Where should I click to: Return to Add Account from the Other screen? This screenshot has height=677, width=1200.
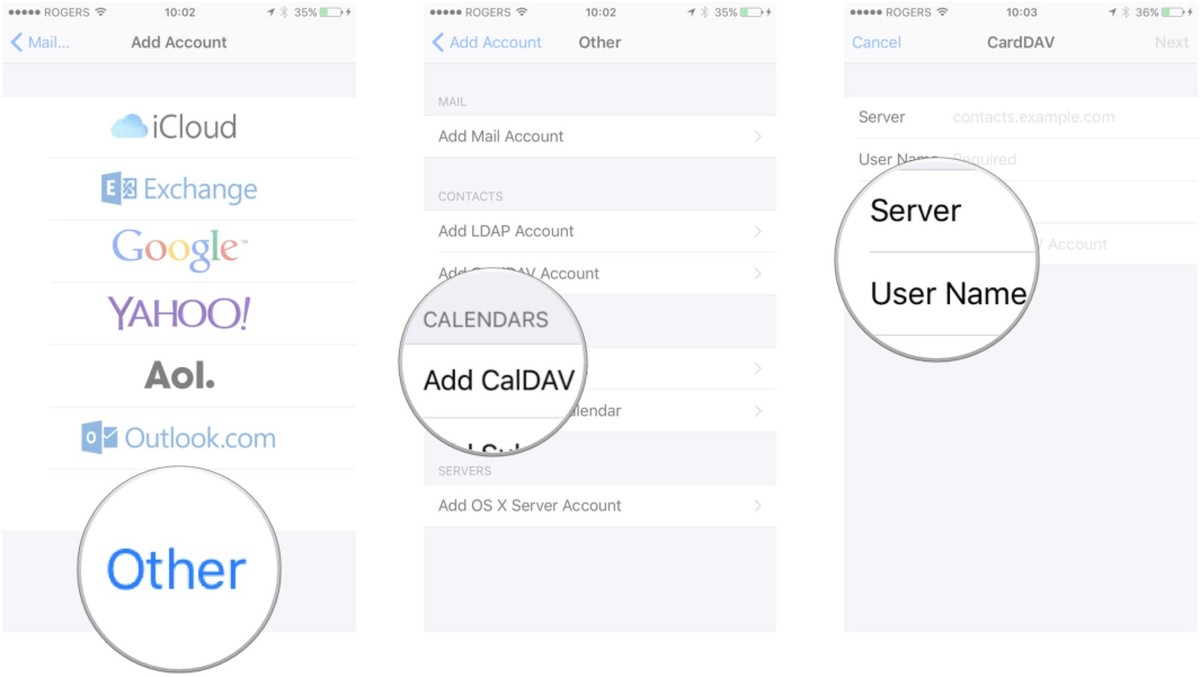click(486, 42)
